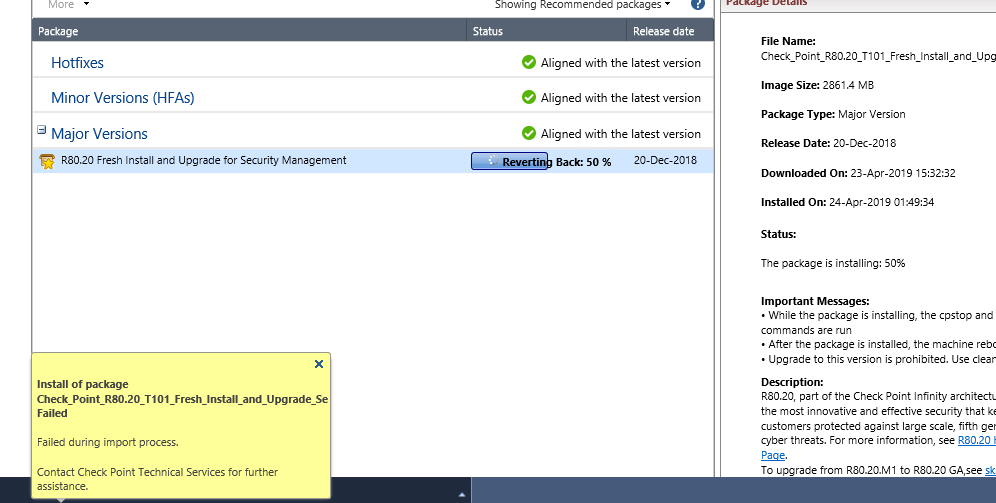Click green check icon in Minor Versions row
996x503 pixels.
528,97
